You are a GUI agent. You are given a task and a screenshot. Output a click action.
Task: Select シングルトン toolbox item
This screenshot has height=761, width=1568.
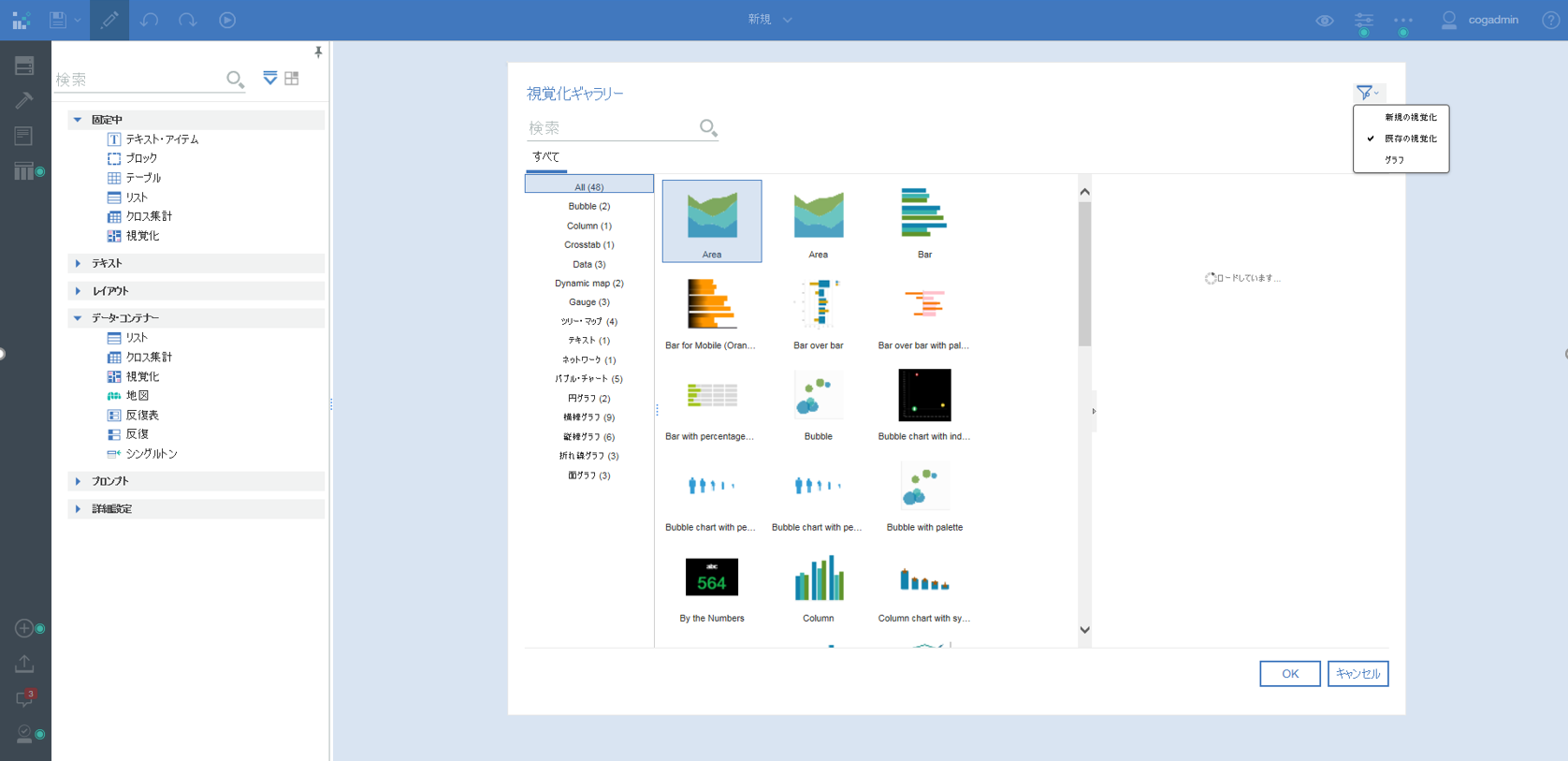tap(141, 454)
